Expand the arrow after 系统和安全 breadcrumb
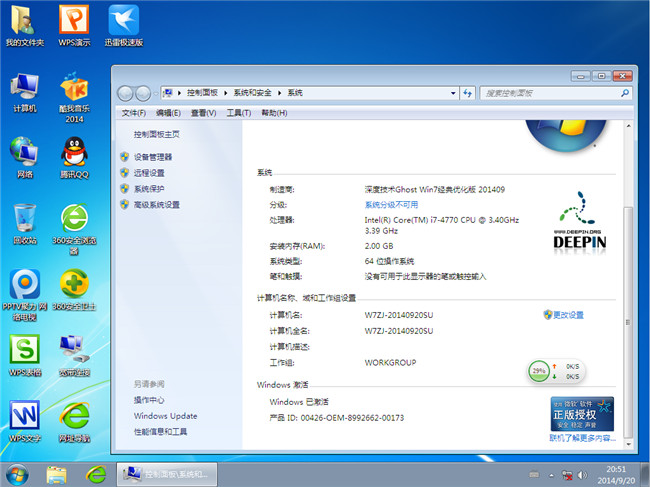 pyautogui.click(x=280, y=92)
